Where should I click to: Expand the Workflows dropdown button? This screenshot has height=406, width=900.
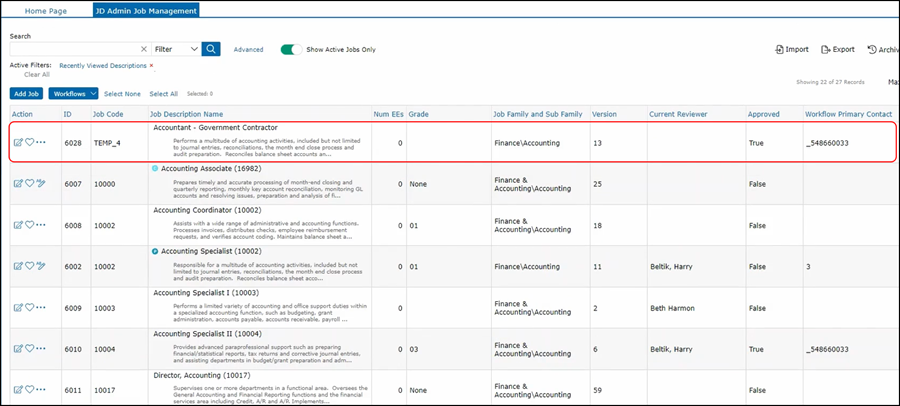click(x=73, y=93)
